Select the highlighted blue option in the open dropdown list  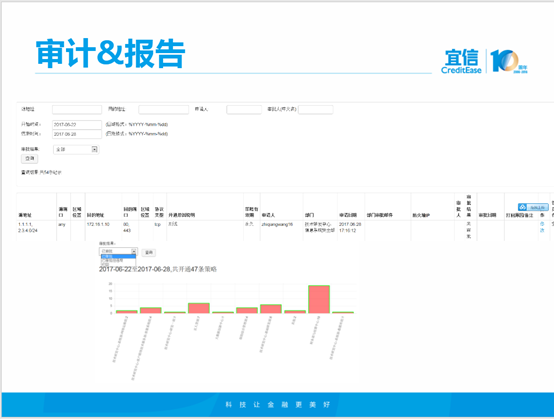(118, 256)
